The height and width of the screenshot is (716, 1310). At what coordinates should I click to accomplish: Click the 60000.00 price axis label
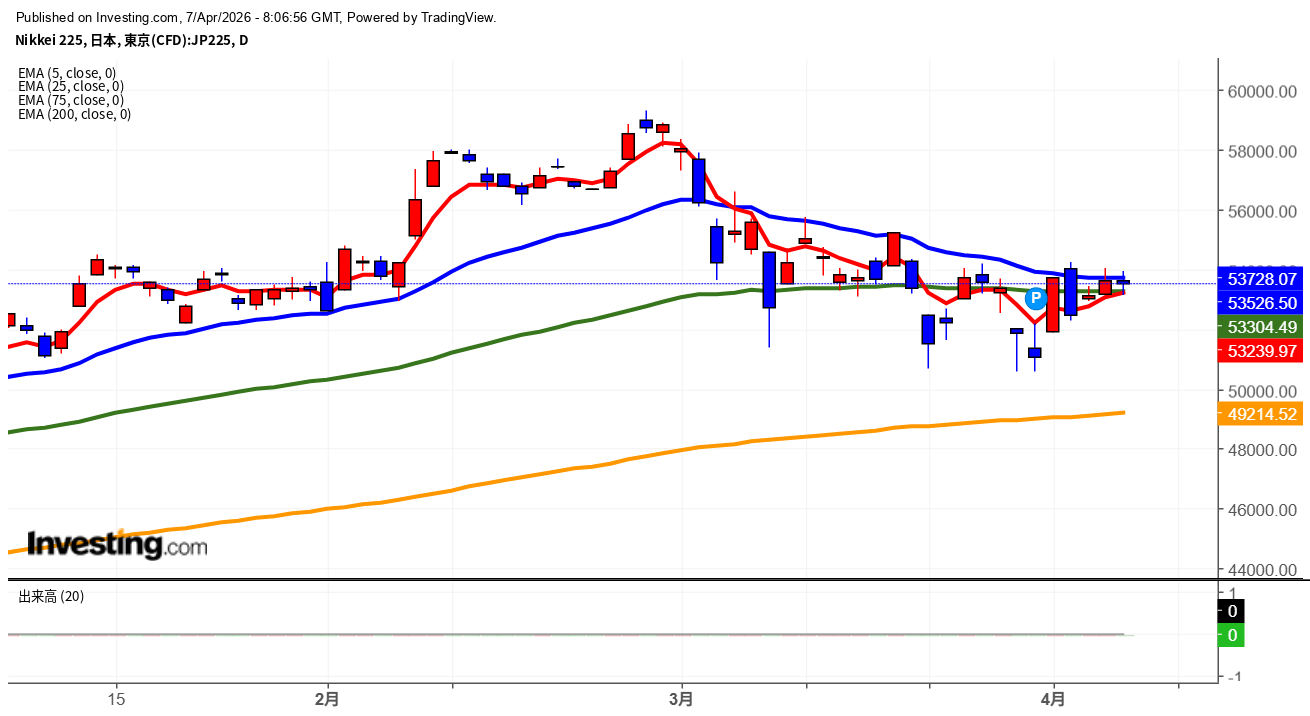point(1263,92)
